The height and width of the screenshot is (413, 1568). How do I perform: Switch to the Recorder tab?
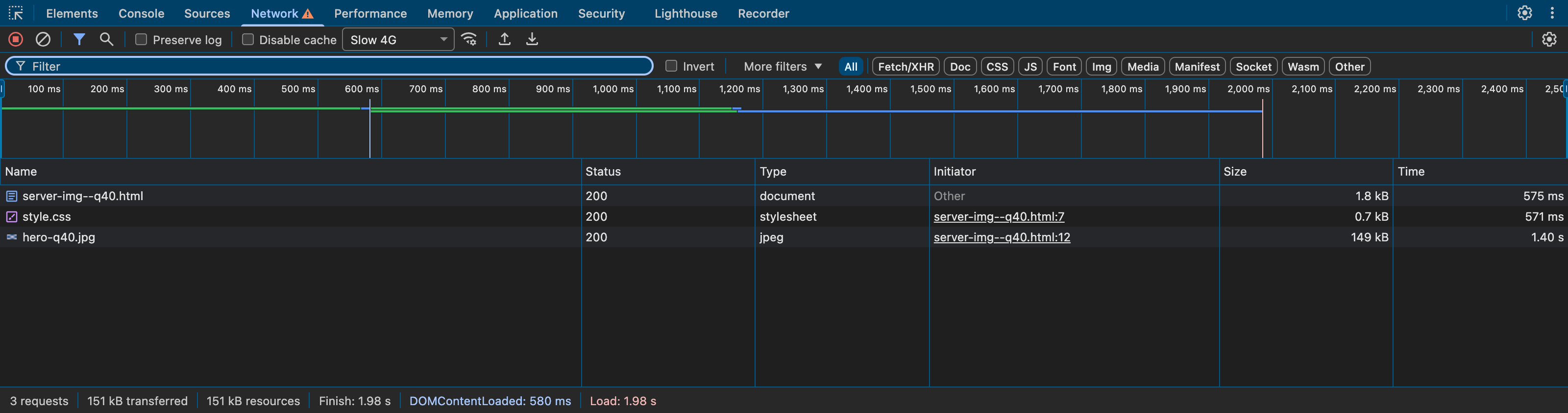pos(763,13)
